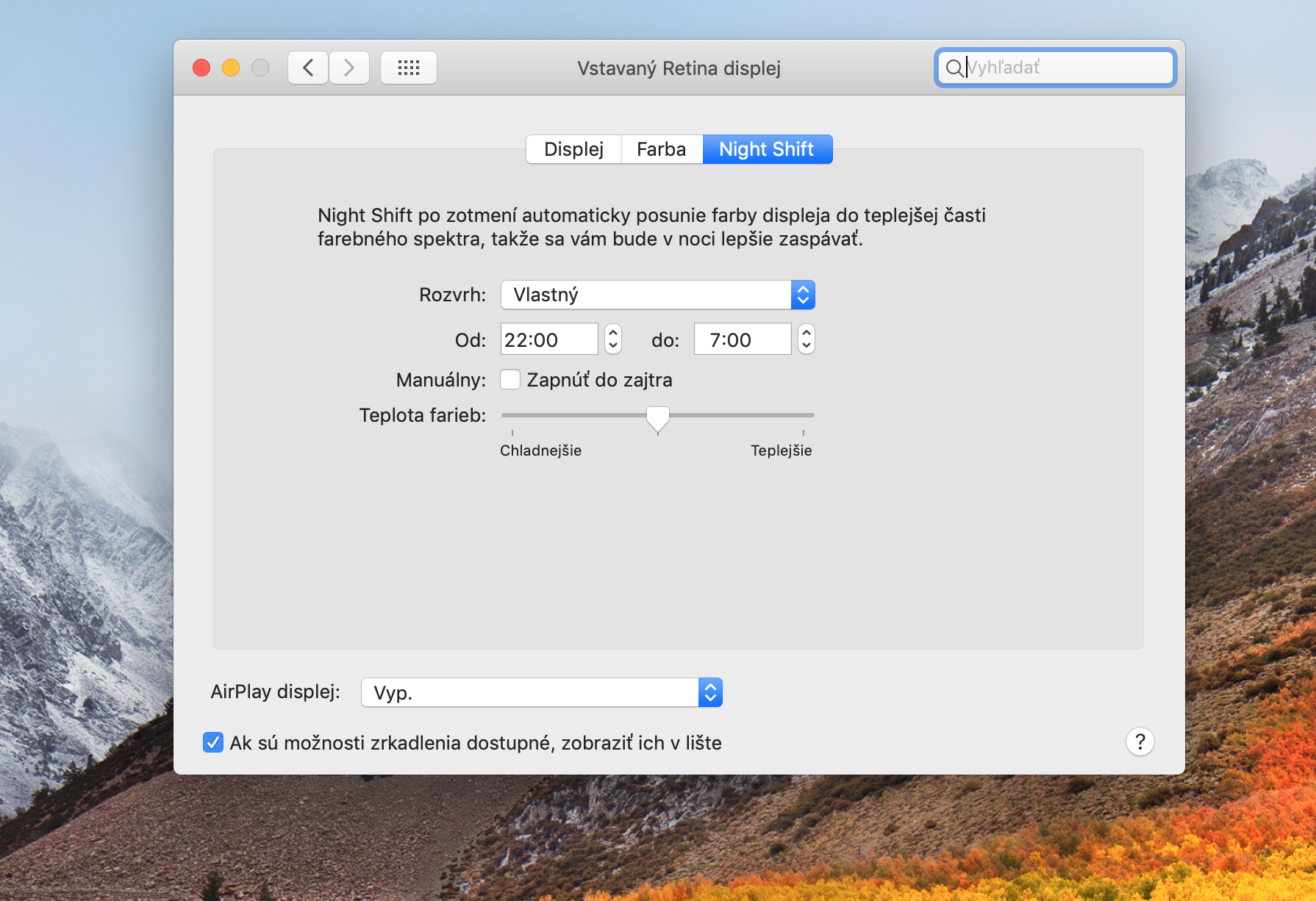Switch to the Displej tab
The image size is (1316, 901).
(574, 149)
